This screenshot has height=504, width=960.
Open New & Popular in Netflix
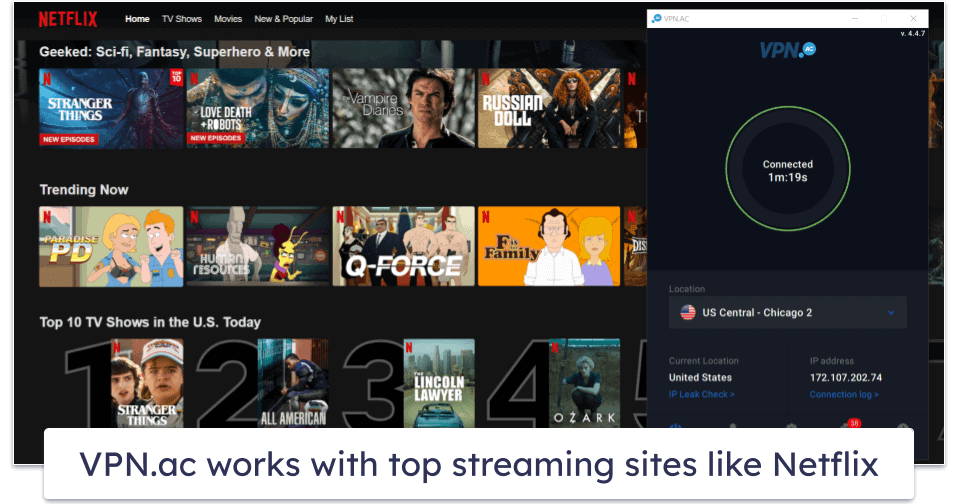click(283, 19)
